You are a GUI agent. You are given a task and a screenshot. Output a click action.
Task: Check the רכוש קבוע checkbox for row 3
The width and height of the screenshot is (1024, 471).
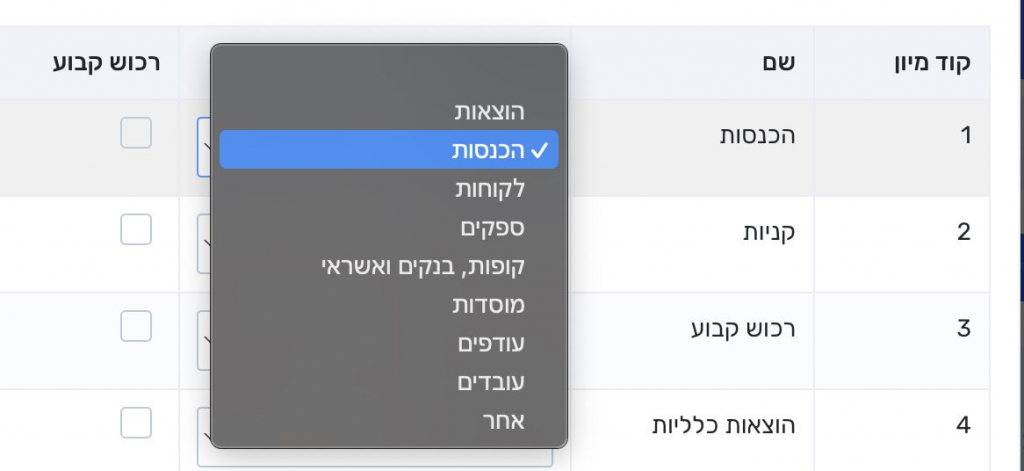[x=136, y=326]
